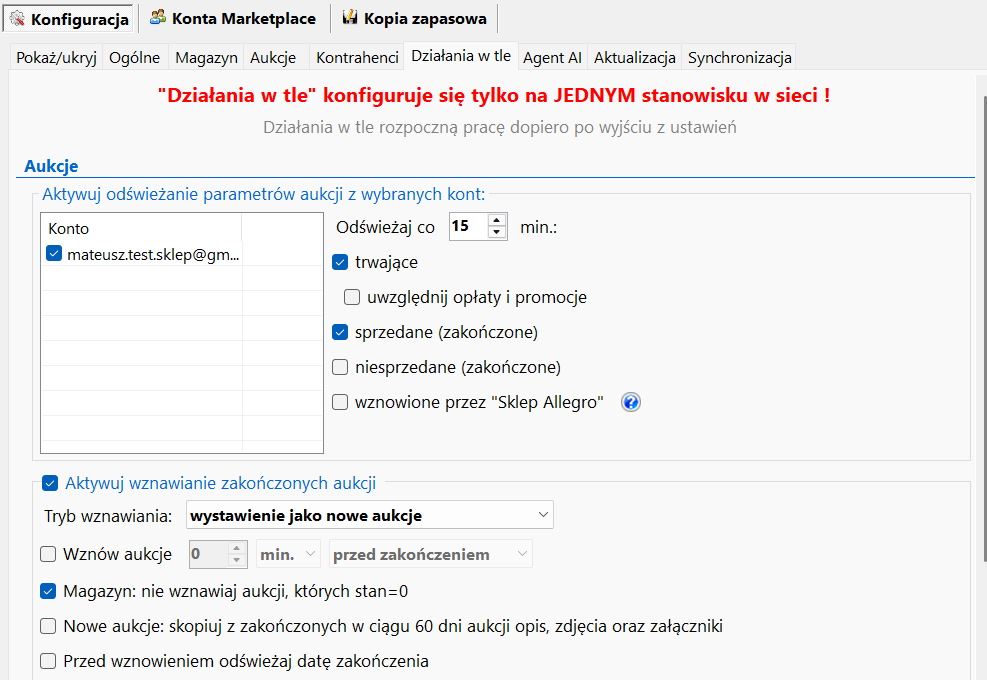This screenshot has height=680, width=987.
Task: Disable Aktywuj wznawianie zakończonych aukcji
Action: 50,484
